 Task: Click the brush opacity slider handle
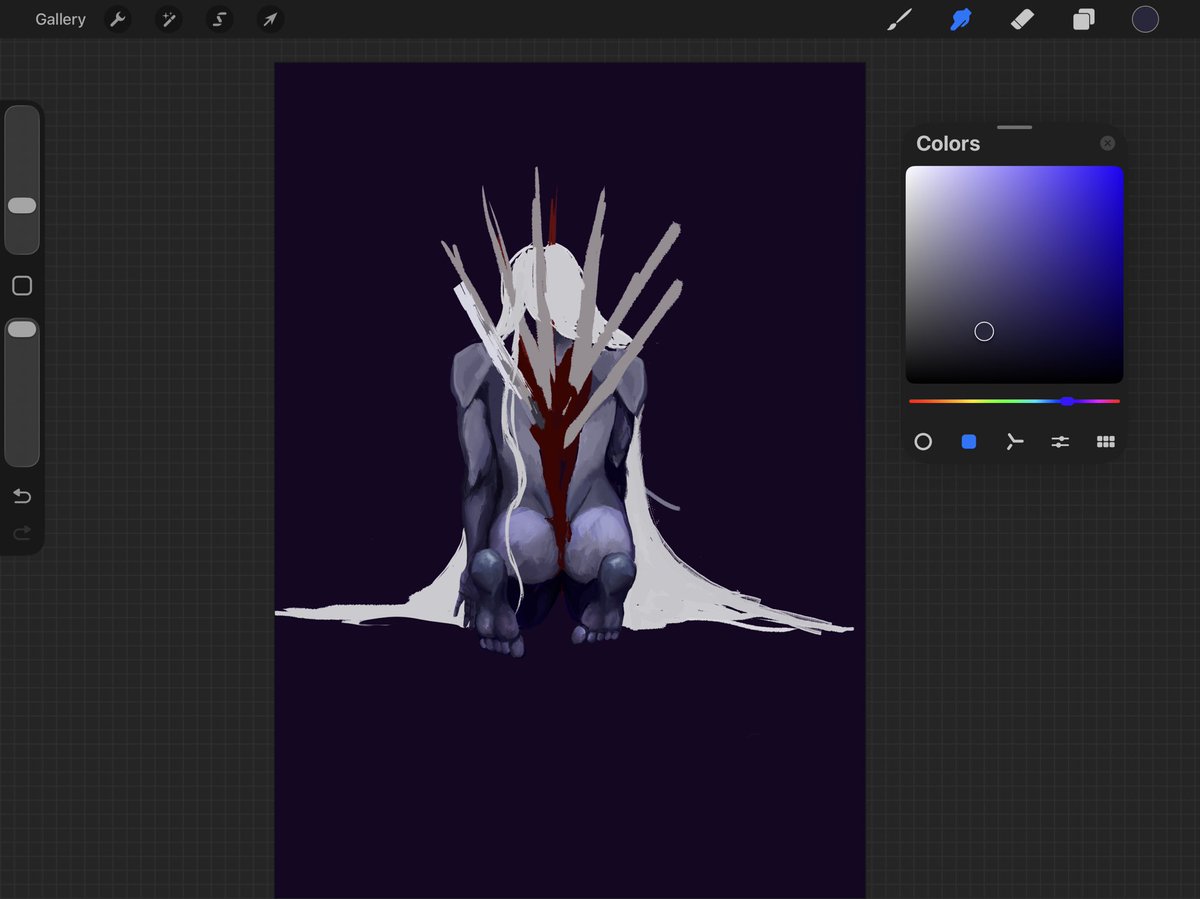click(22, 329)
